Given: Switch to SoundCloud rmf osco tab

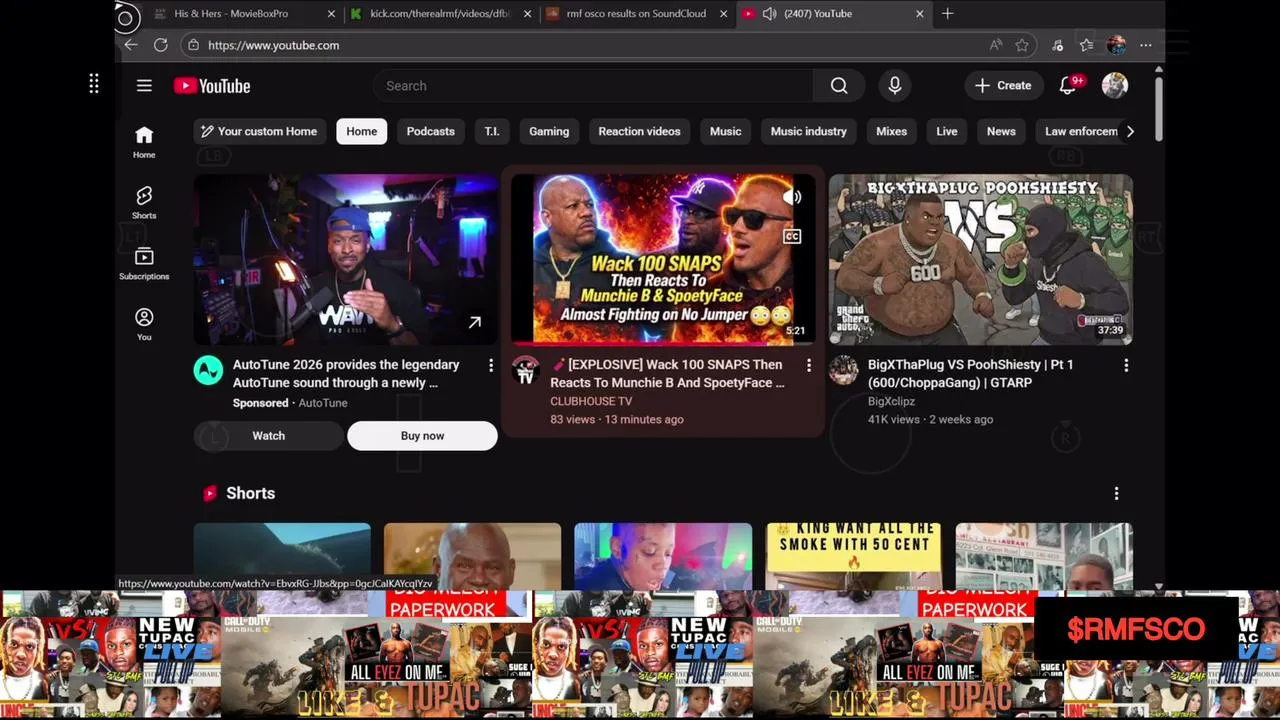Looking at the screenshot, I should pyautogui.click(x=636, y=14).
